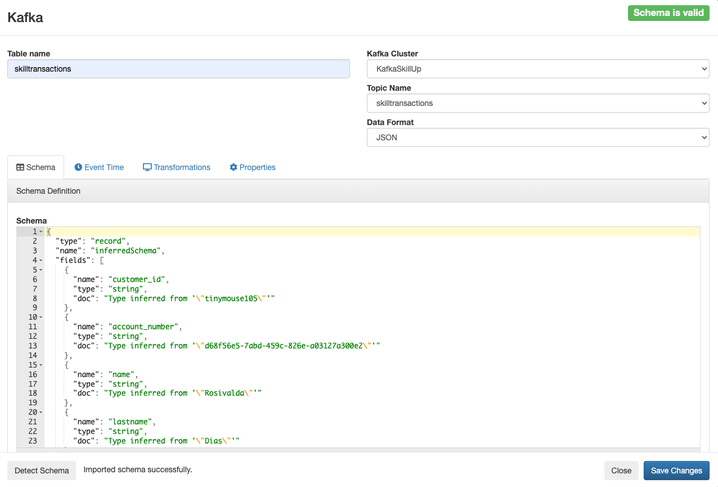This screenshot has width=718, height=487.
Task: Focus the Table name input field
Action: click(178, 69)
